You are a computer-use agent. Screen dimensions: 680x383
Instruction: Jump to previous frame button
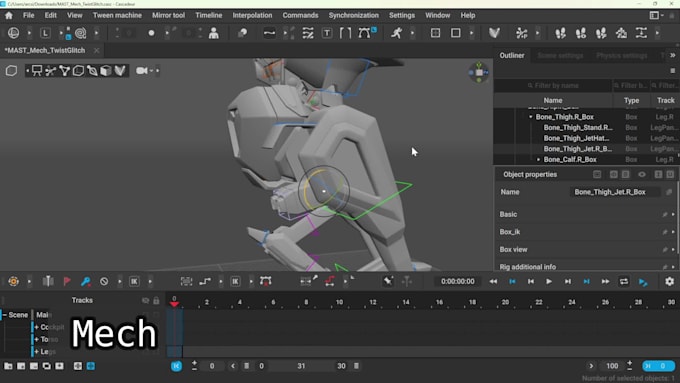pyautogui.click(x=531, y=282)
